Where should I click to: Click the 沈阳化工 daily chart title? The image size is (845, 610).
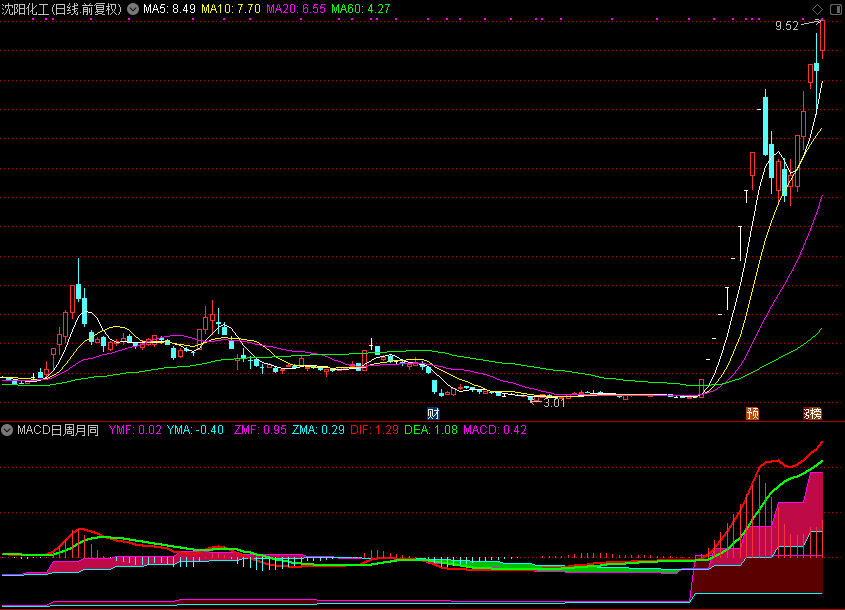[62, 9]
